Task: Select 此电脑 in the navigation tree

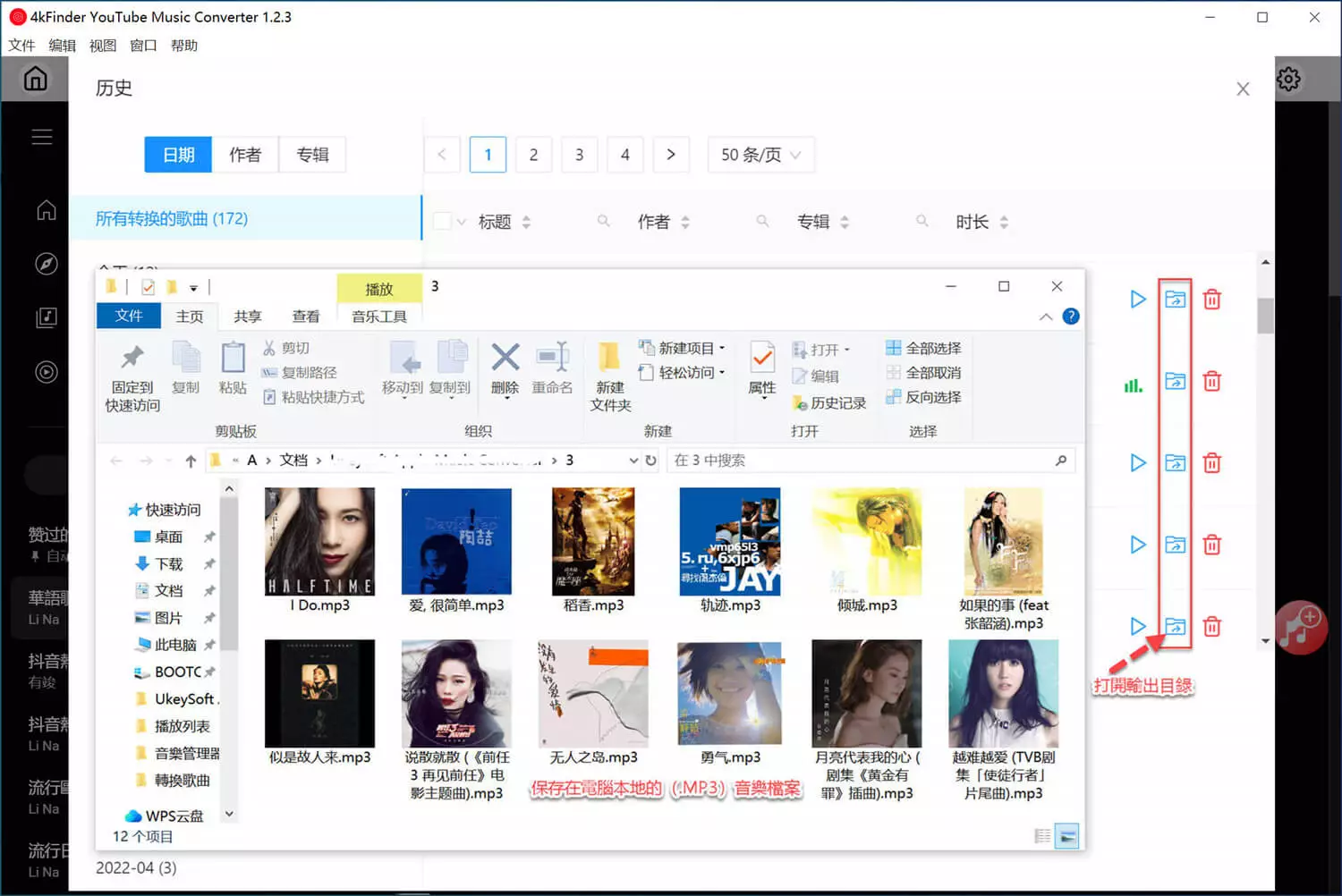Action: [x=175, y=645]
